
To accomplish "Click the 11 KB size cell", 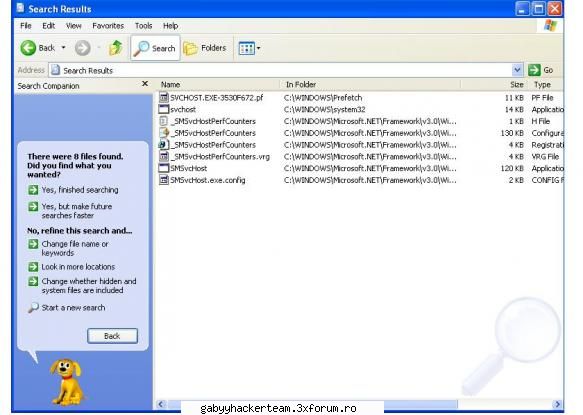I will 514,98.
